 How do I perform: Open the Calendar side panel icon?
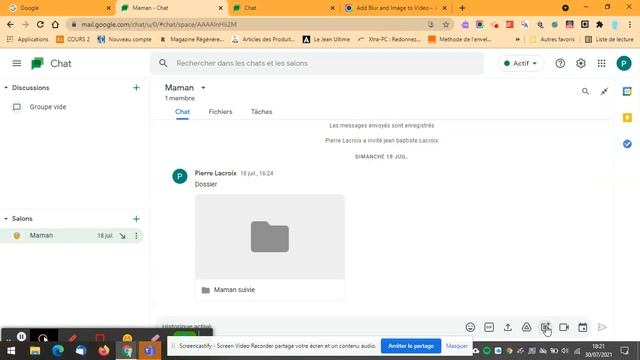tap(627, 91)
